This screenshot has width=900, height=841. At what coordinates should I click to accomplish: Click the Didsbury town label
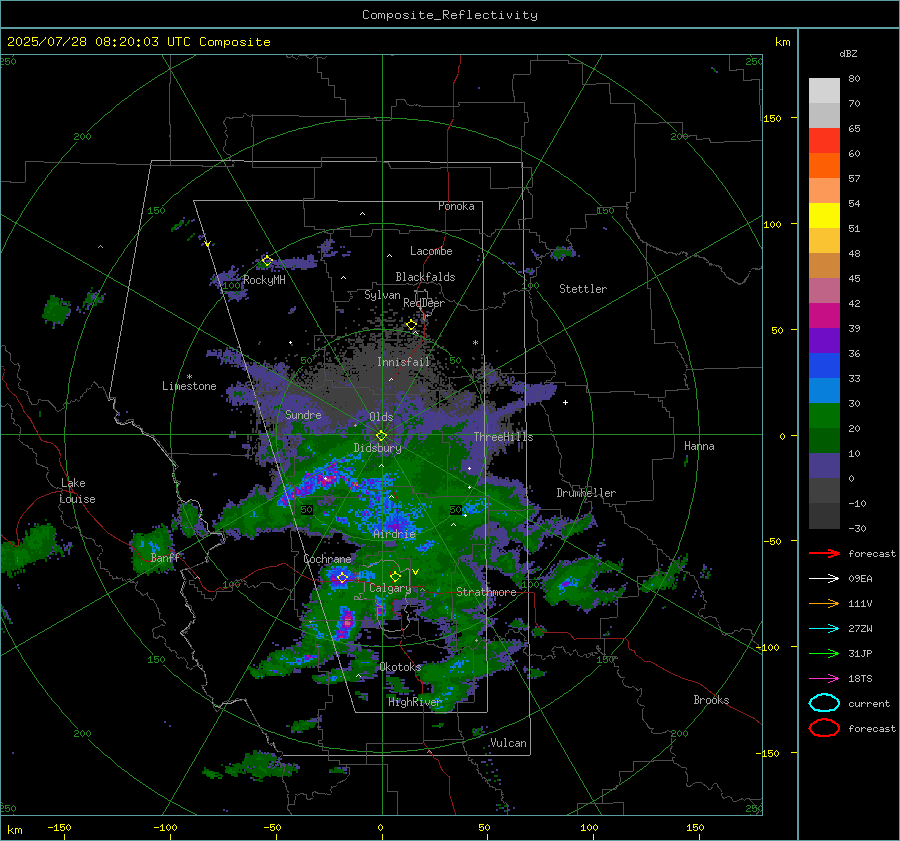coord(377,448)
